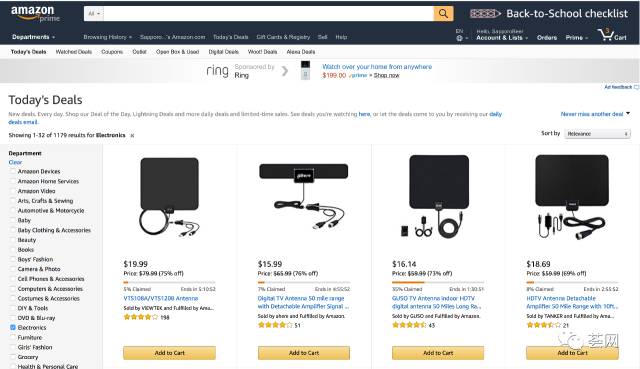The image size is (640, 369).
Task: Click the Ring doorbell product image
Action: (x=305, y=70)
